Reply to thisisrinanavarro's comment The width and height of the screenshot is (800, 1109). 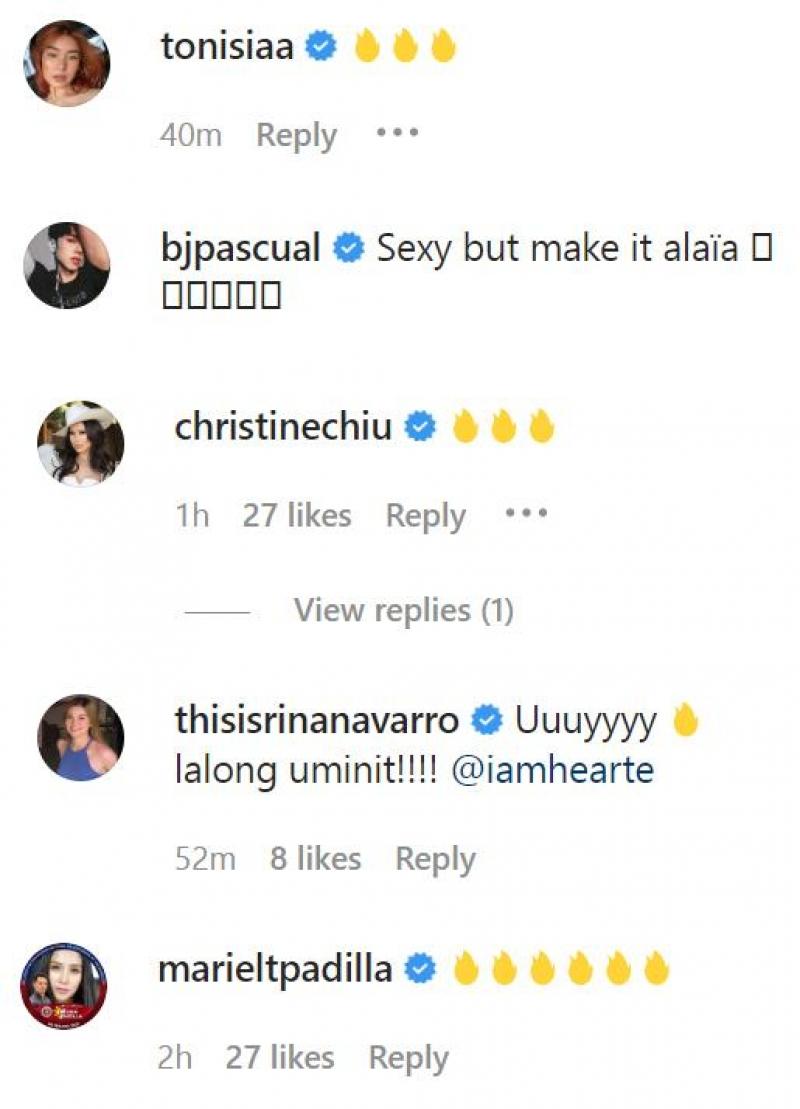point(435,859)
